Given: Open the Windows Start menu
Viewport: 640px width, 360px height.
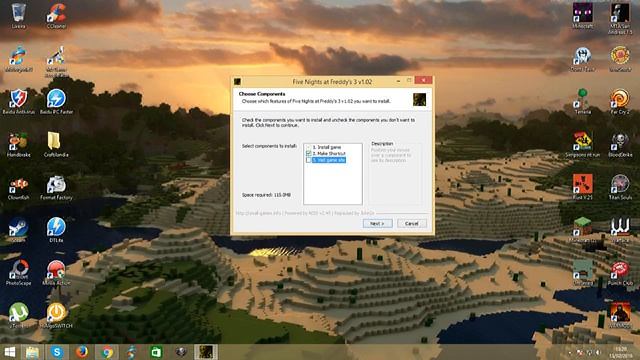Looking at the screenshot, I should pos(9,352).
